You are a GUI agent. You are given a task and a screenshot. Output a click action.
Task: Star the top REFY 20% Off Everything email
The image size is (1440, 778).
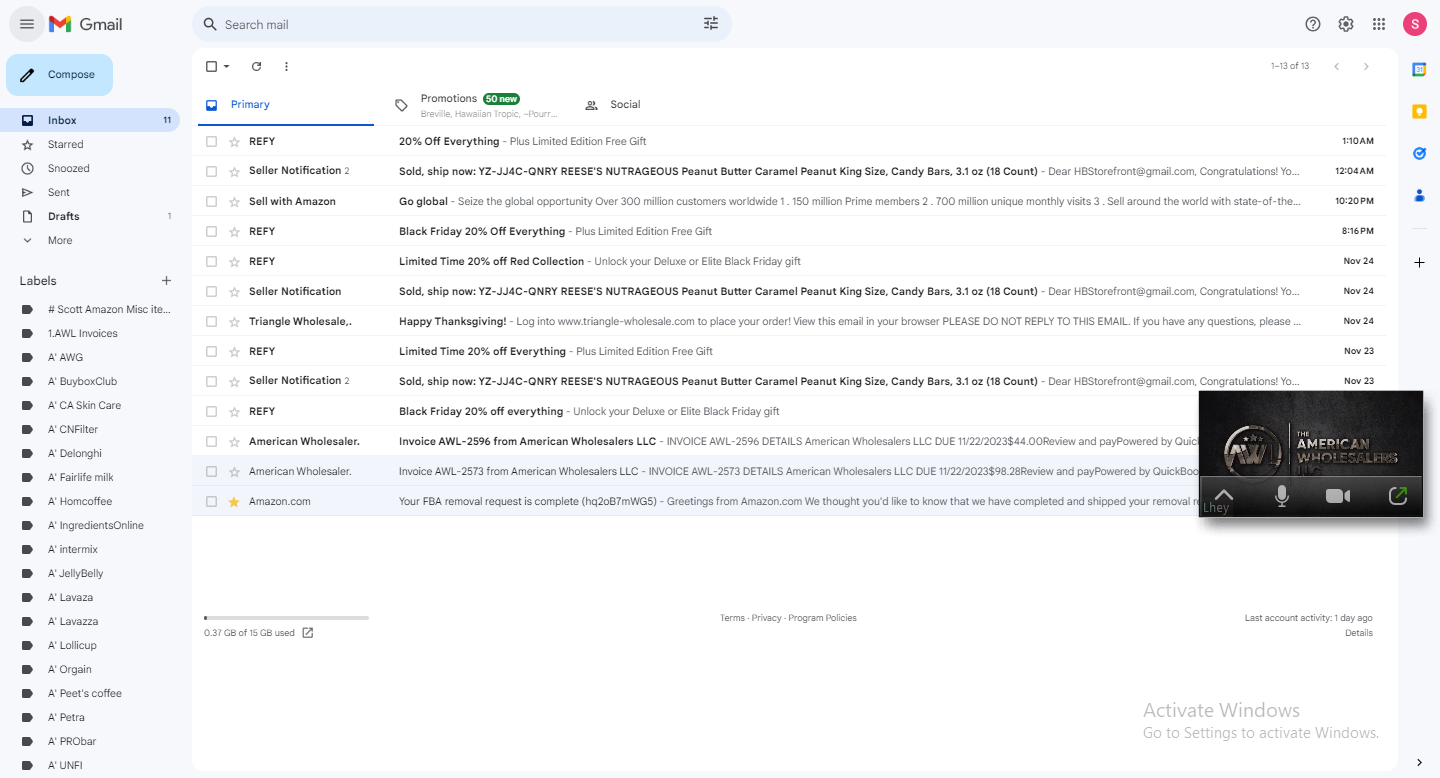(234, 142)
